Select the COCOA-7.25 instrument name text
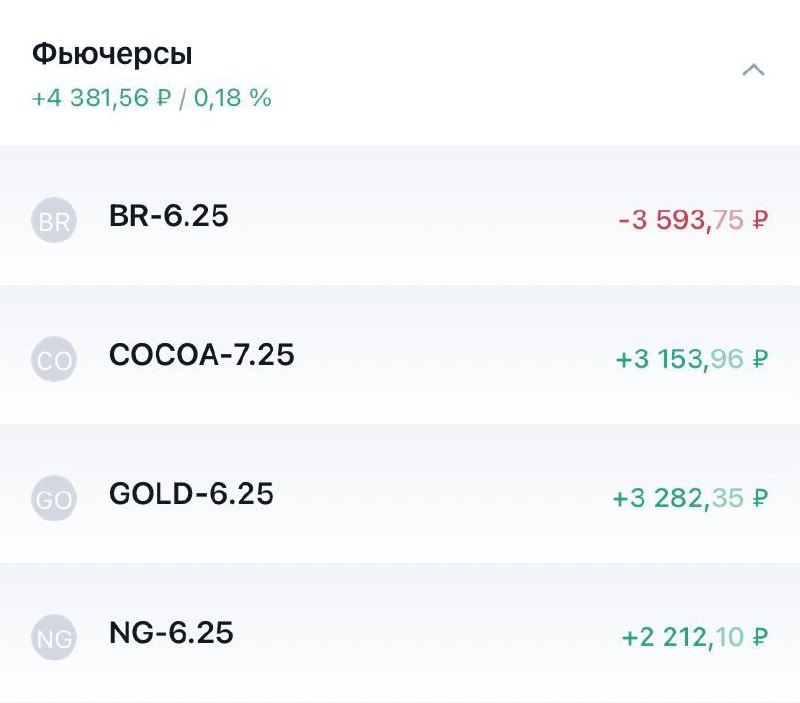800x703 pixels. point(200,355)
